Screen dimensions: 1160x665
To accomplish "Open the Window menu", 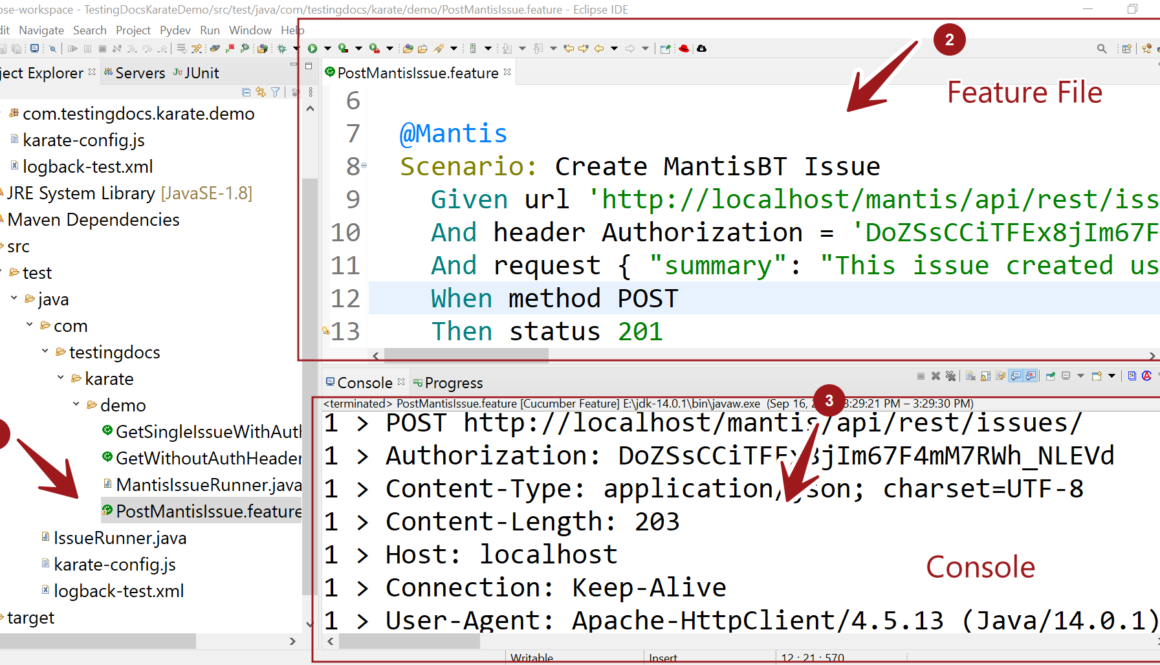I will [250, 30].
